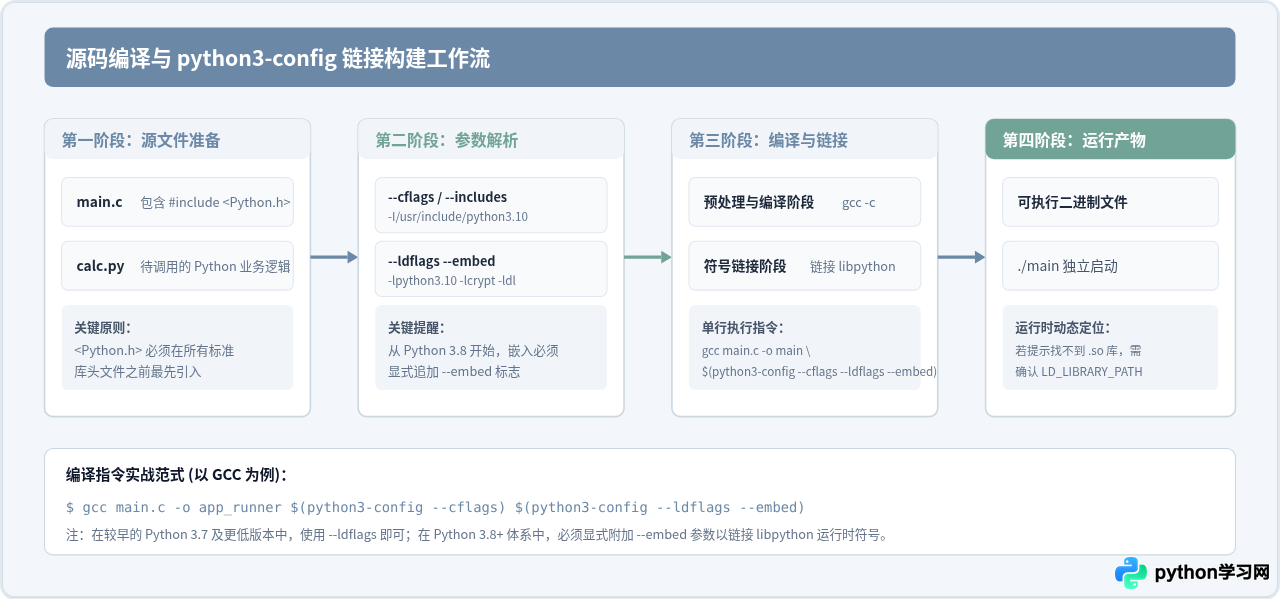
Task: Click the 'gcc -c' label
Action: coord(859,203)
